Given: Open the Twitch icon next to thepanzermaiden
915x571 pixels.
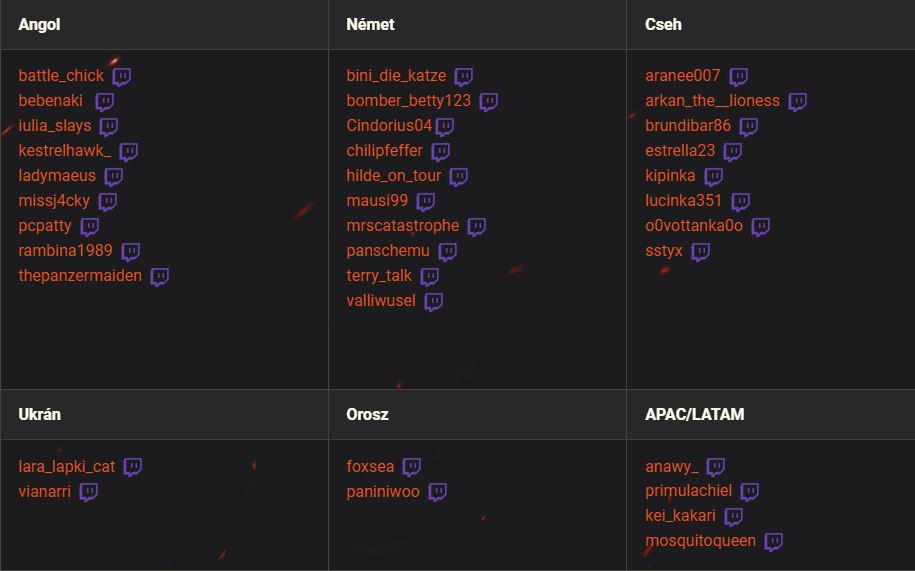Looking at the screenshot, I should point(160,276).
